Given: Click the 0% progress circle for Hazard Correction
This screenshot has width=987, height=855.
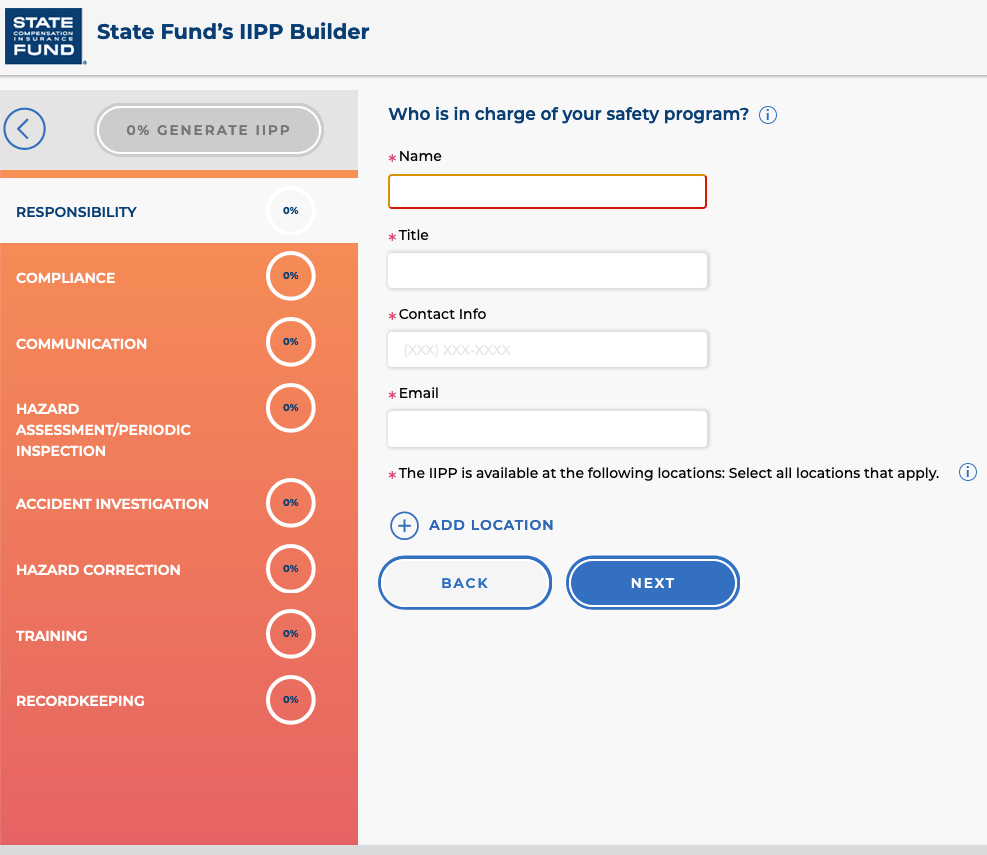Looking at the screenshot, I should (x=290, y=568).
